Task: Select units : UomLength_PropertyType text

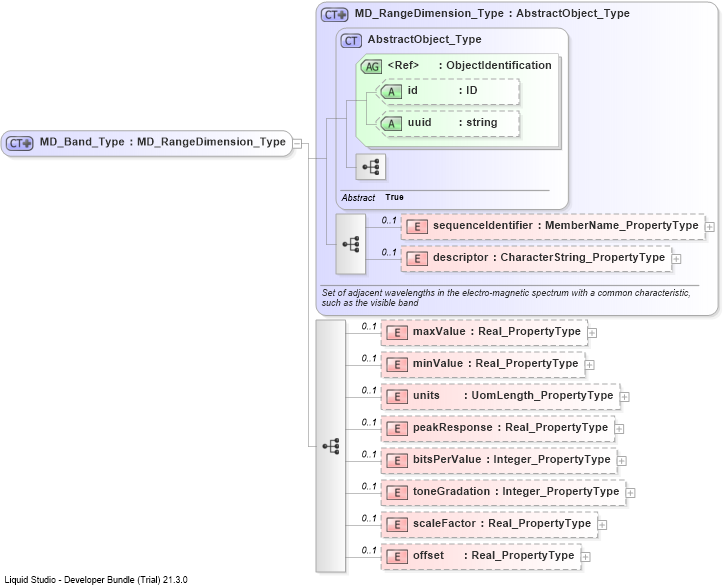Action: 513,396
